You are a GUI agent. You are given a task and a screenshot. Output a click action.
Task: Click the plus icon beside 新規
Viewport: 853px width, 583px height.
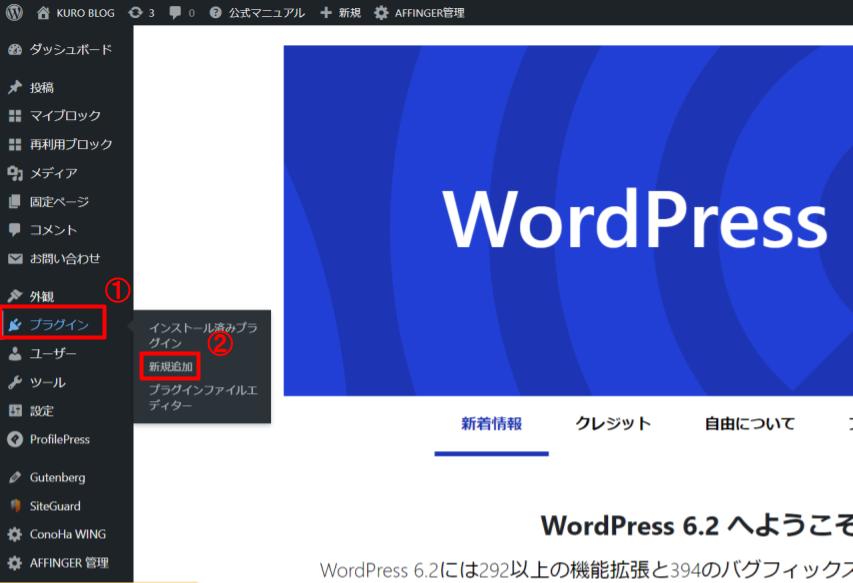[326, 13]
